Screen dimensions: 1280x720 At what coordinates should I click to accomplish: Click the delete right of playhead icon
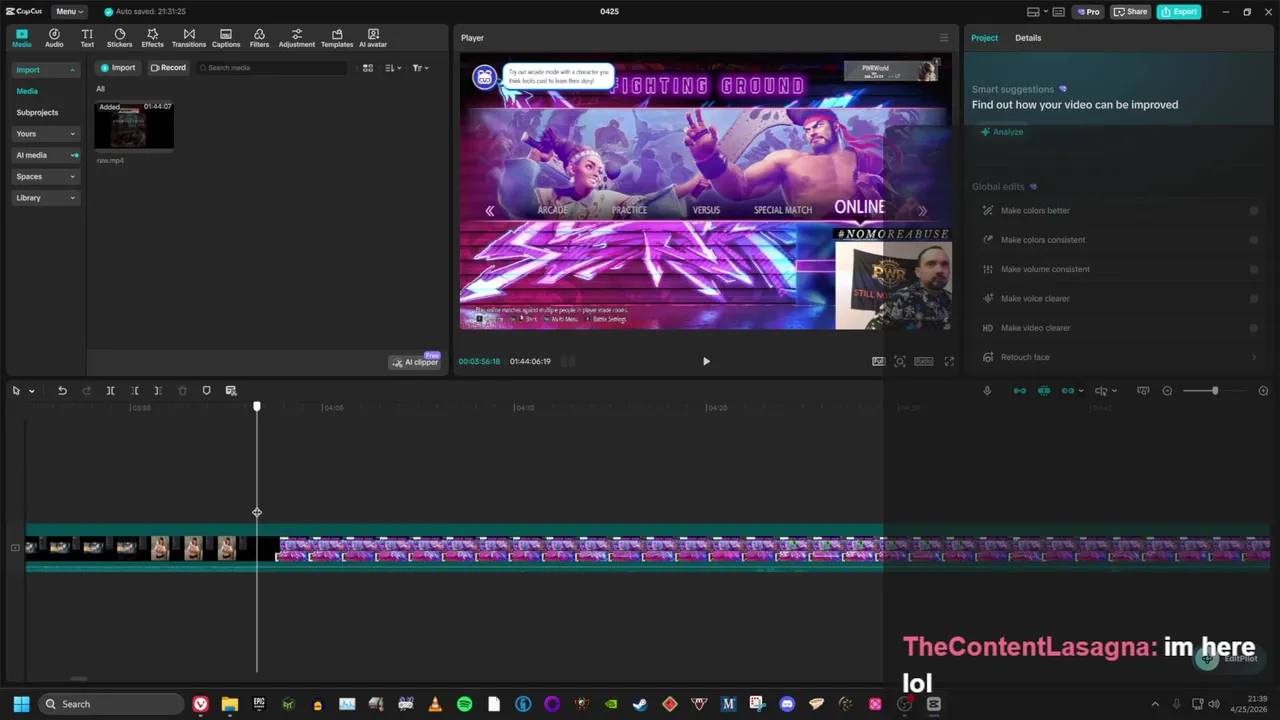coord(158,391)
